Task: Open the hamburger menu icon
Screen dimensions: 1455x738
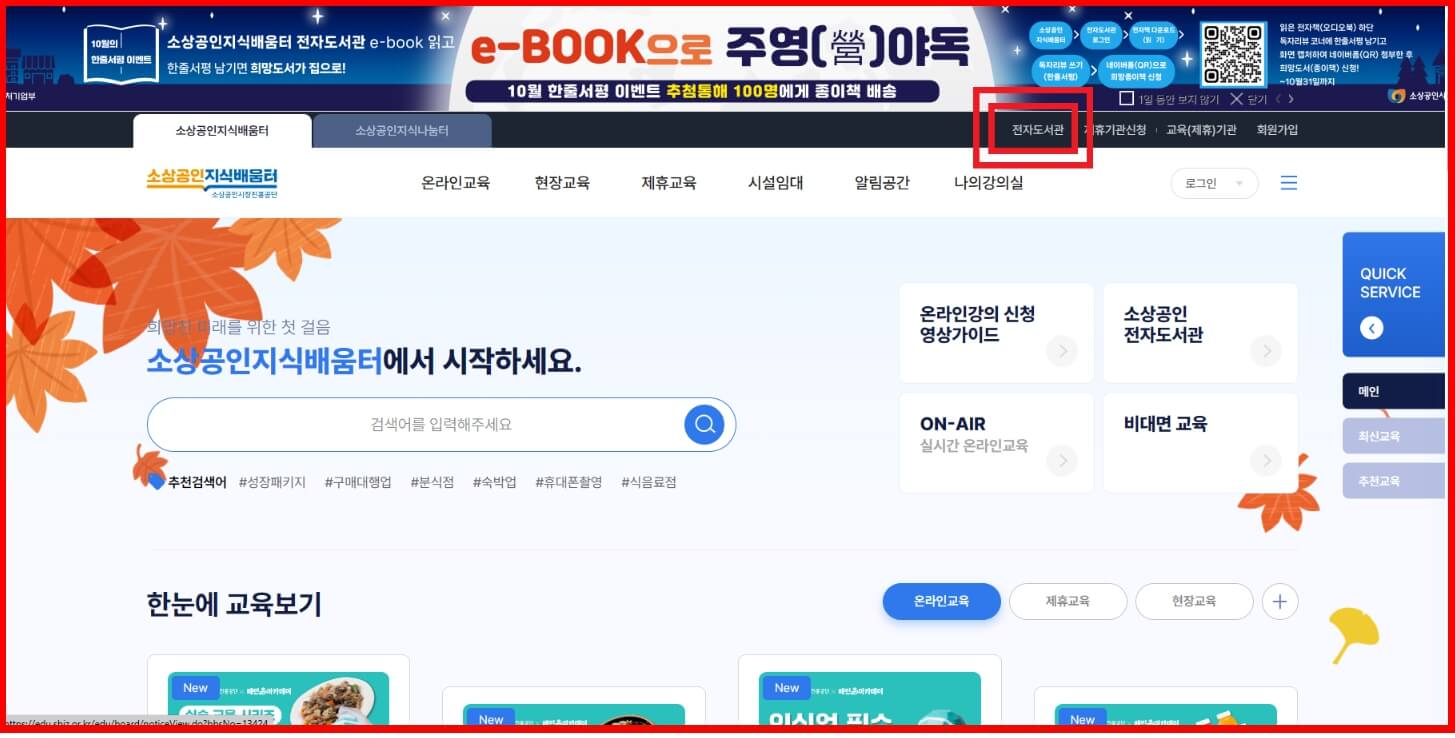Action: tap(1289, 183)
